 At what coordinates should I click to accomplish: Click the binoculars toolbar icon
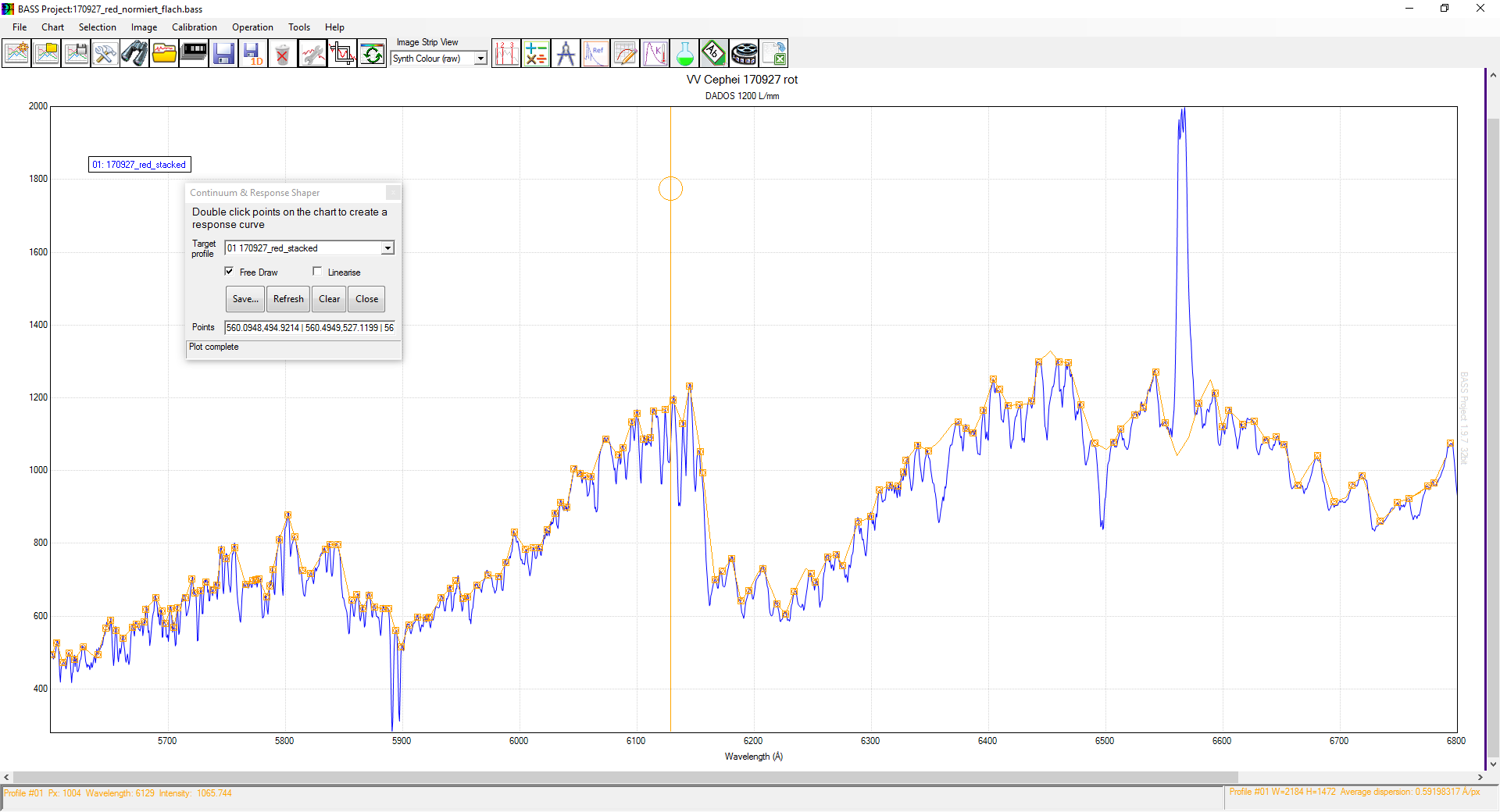(134, 54)
